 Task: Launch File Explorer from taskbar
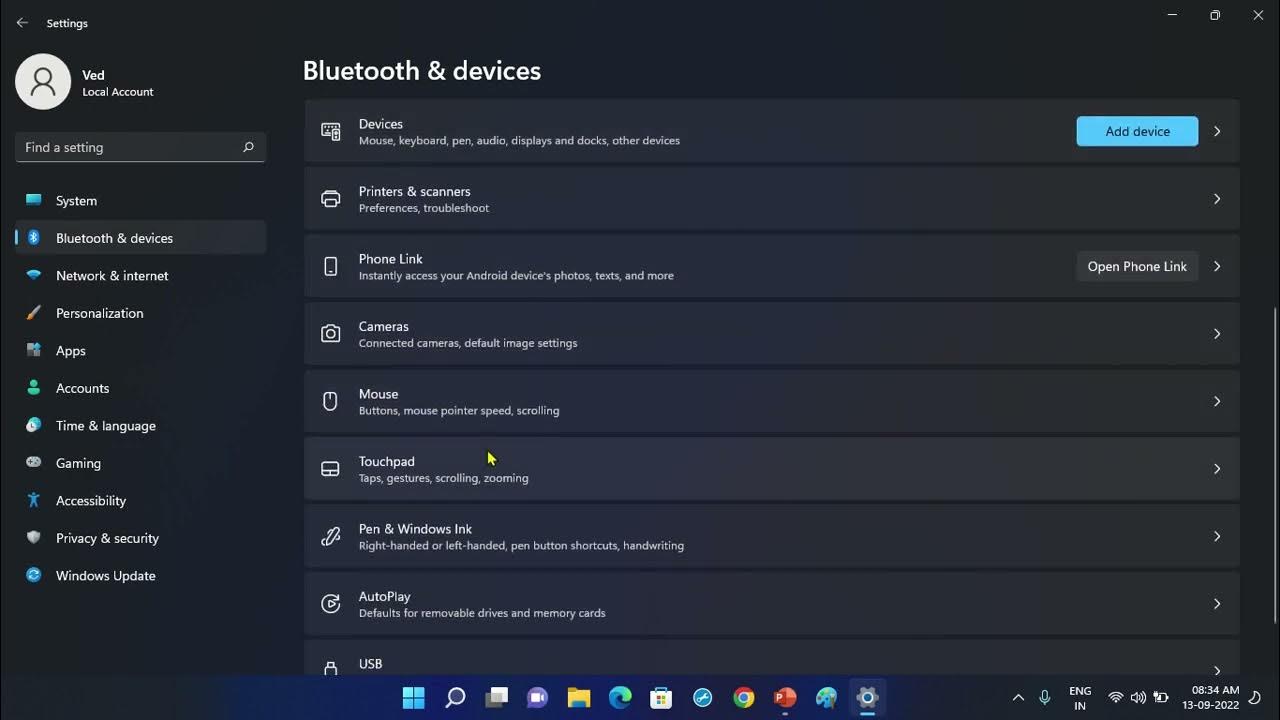[579, 697]
